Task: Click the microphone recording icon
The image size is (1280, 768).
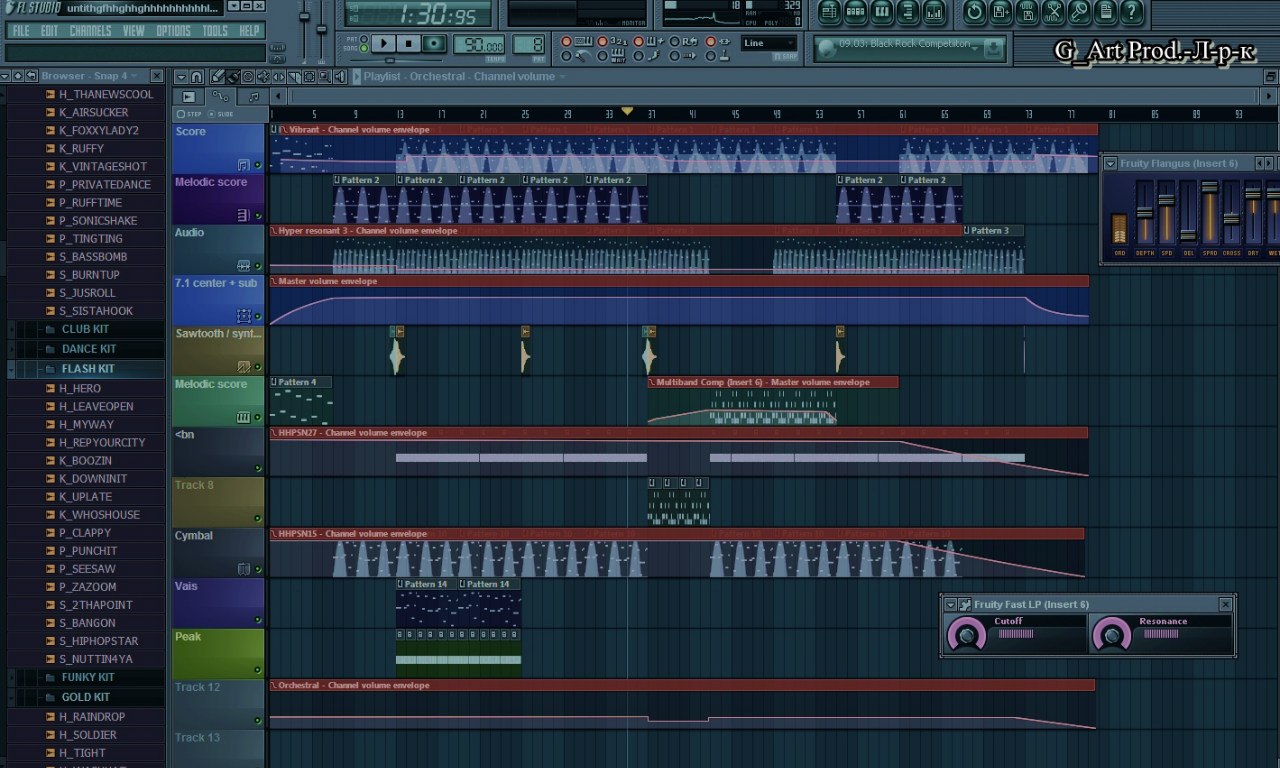Action: (x=1079, y=12)
